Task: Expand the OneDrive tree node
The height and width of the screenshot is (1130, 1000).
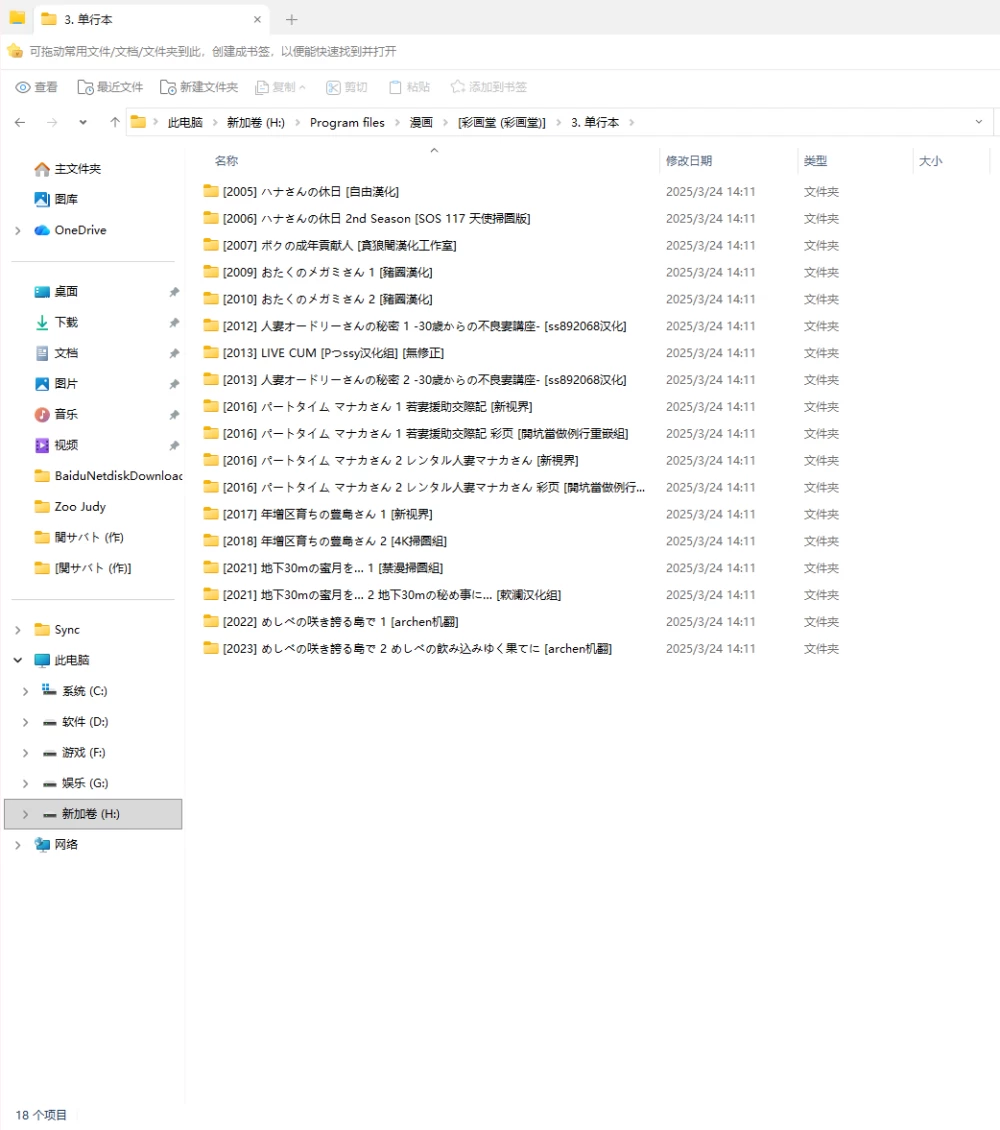Action: 18,231
